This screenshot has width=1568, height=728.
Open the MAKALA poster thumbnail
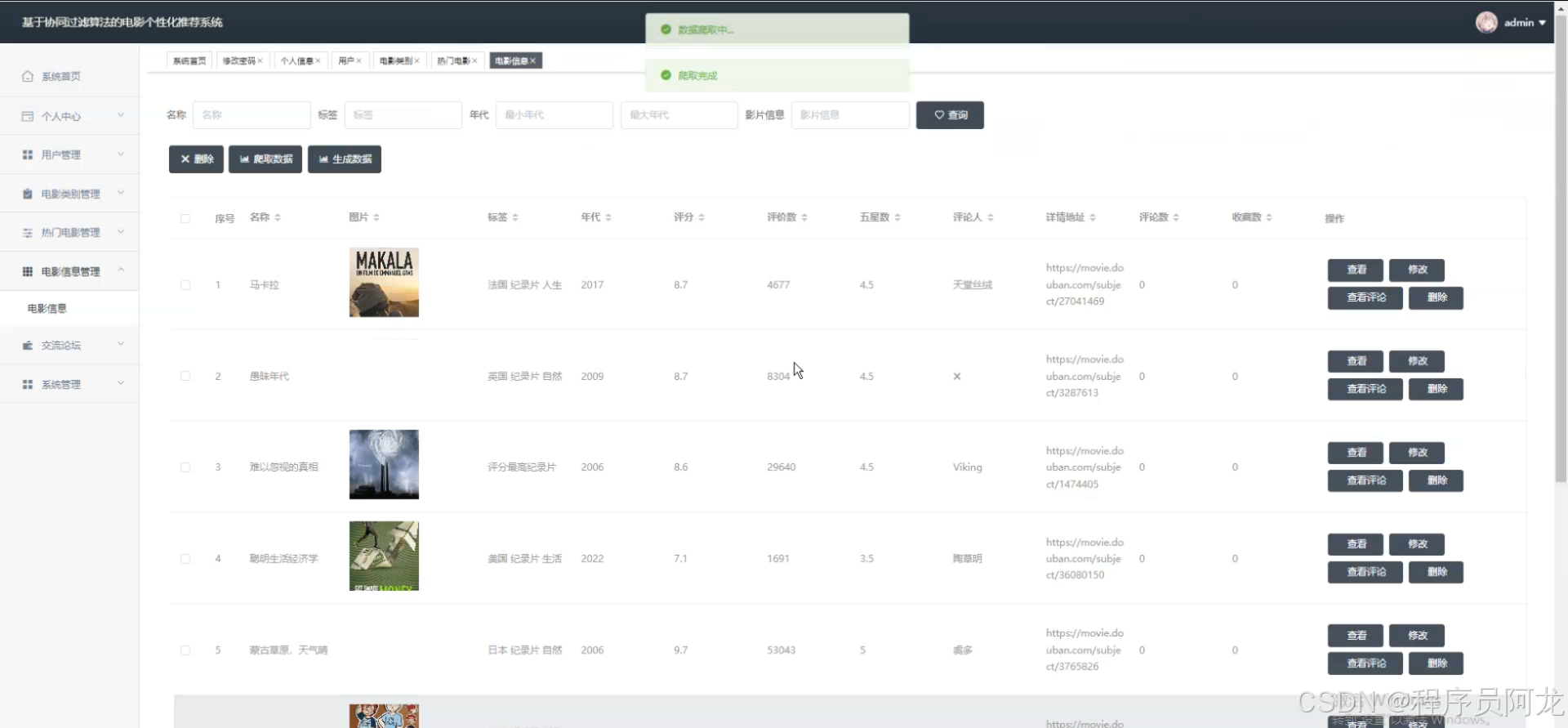(384, 283)
